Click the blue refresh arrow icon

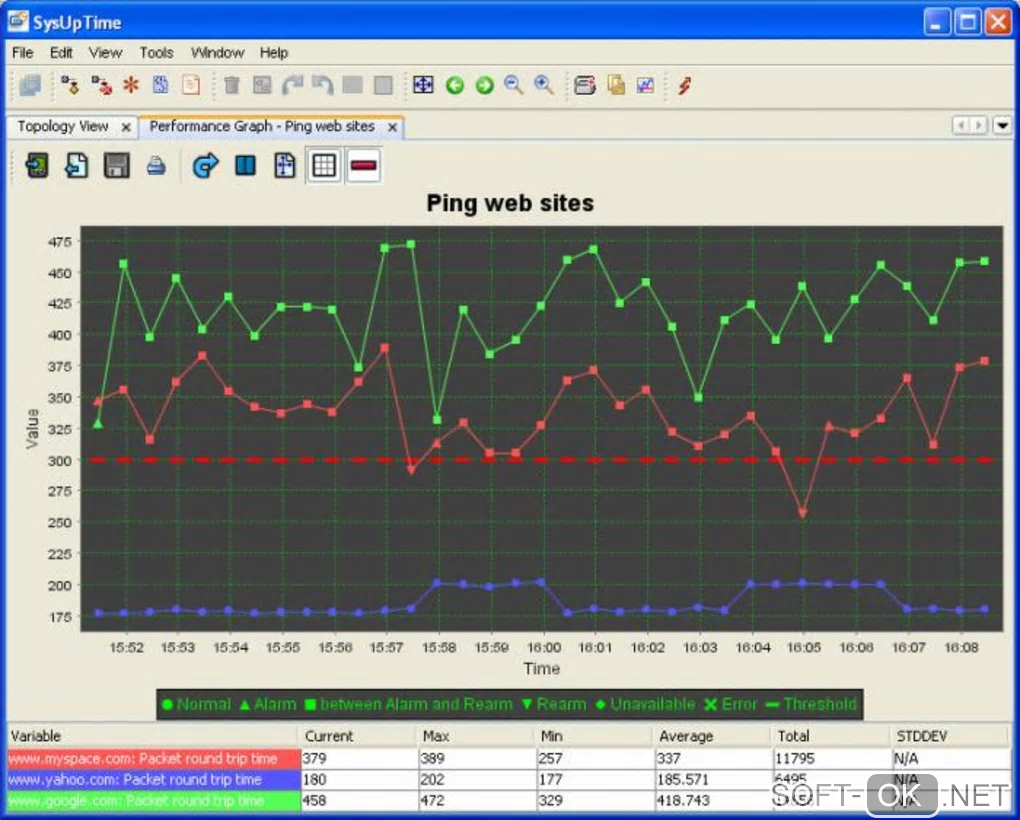click(x=206, y=165)
